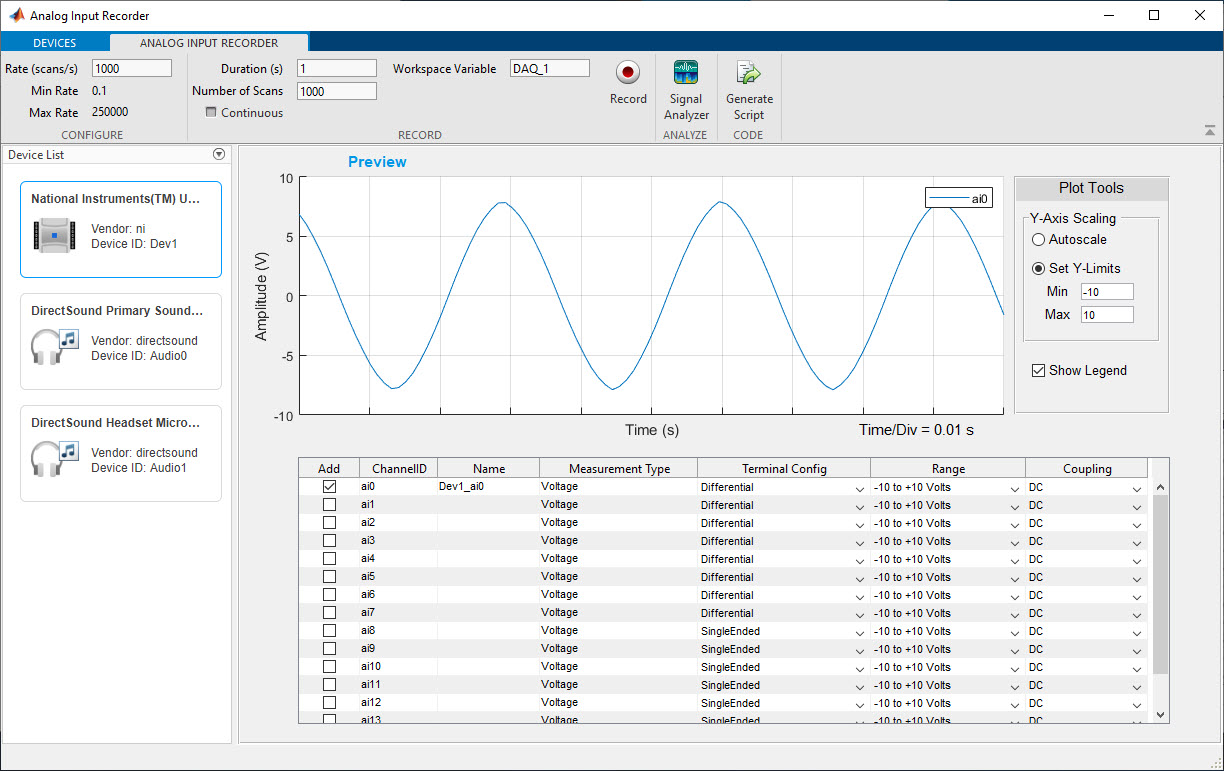Image resolution: width=1224 pixels, height=771 pixels.
Task: Open Range dropdown for channel ai0
Action: pyautogui.click(x=1015, y=488)
